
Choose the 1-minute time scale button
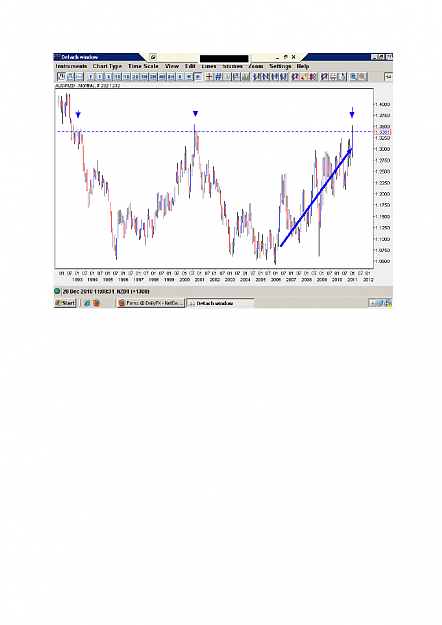[100, 77]
